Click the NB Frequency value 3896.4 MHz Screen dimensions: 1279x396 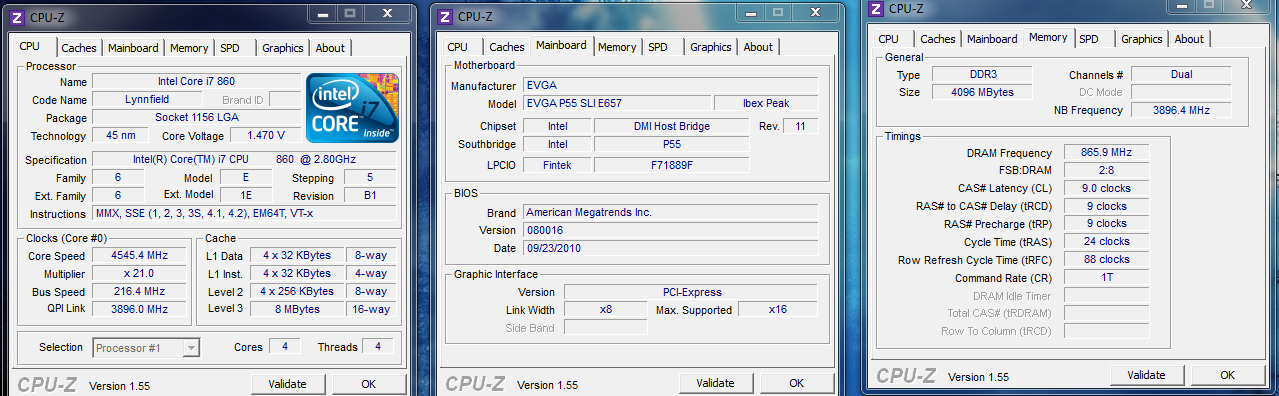coord(1181,110)
